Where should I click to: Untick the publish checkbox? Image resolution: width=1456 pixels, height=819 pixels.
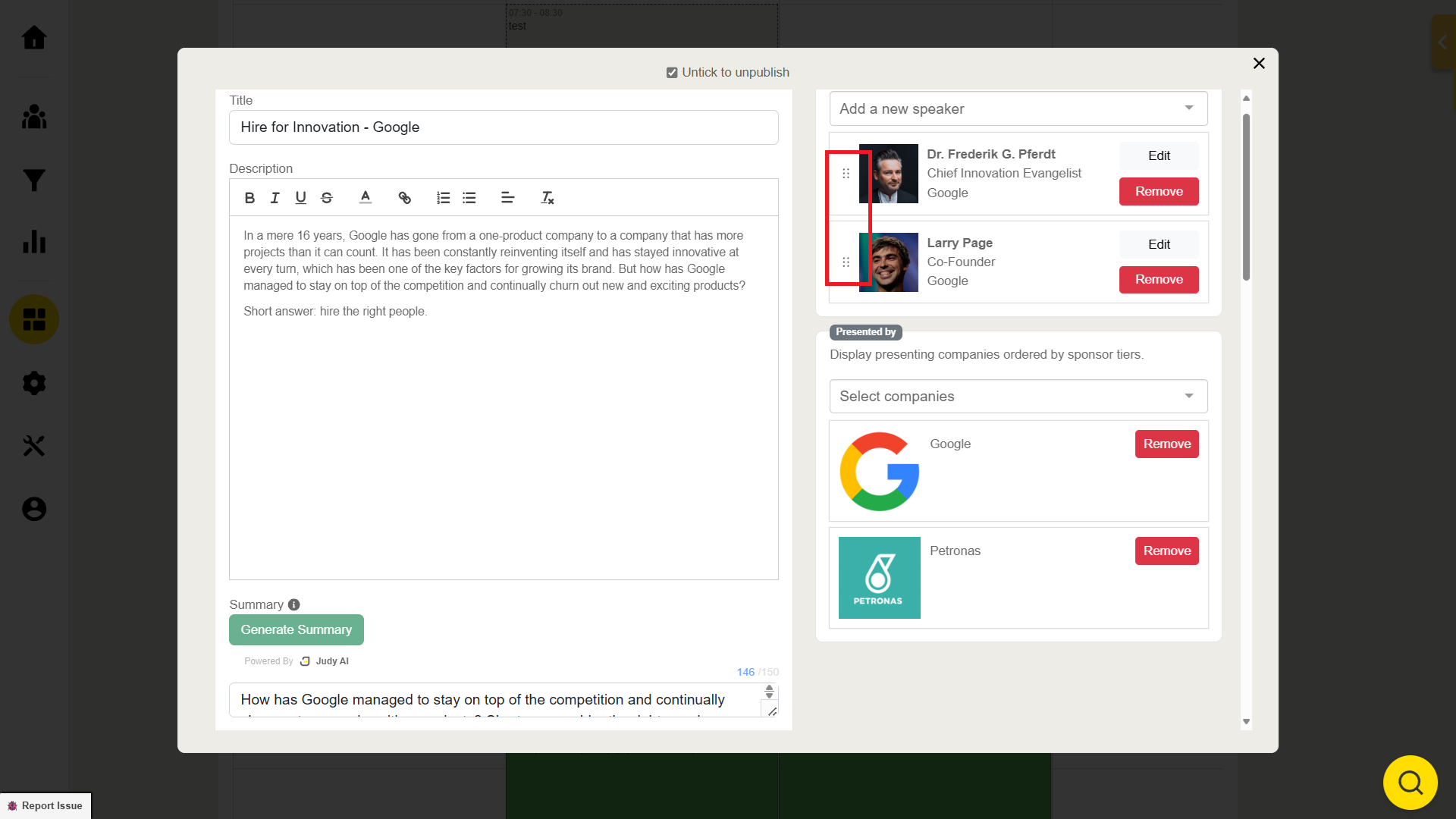(672, 73)
